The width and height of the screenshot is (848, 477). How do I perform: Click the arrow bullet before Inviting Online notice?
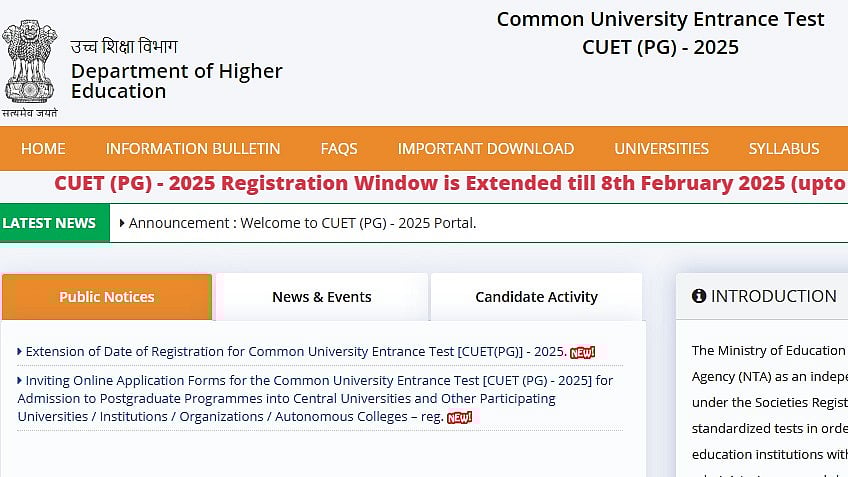click(x=20, y=381)
